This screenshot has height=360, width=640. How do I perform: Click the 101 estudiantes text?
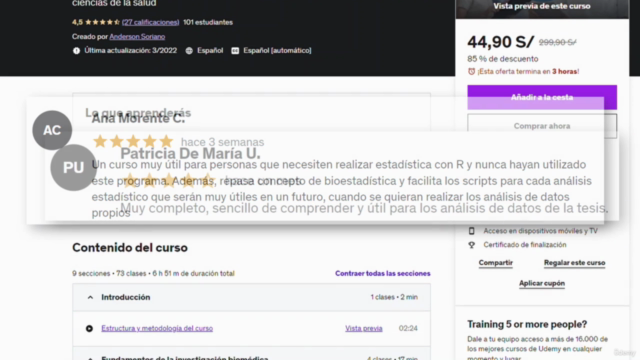[208, 22]
